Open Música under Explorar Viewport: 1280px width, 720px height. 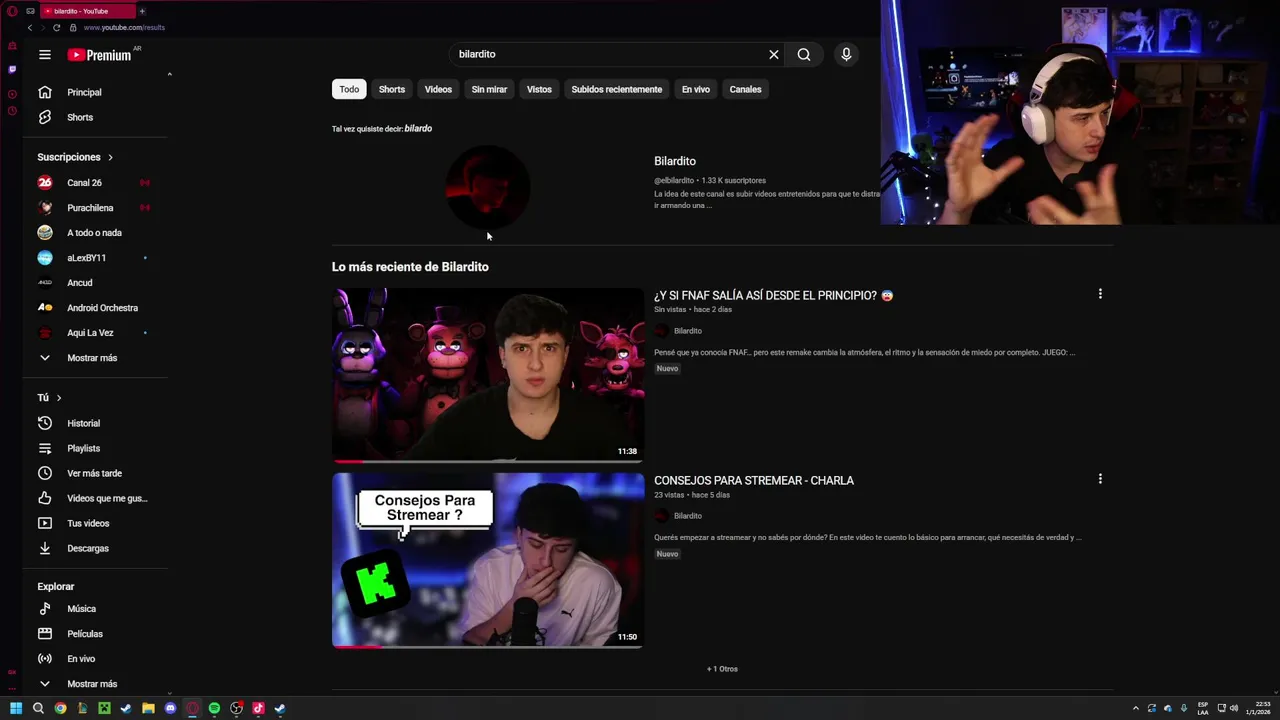tap(97, 608)
